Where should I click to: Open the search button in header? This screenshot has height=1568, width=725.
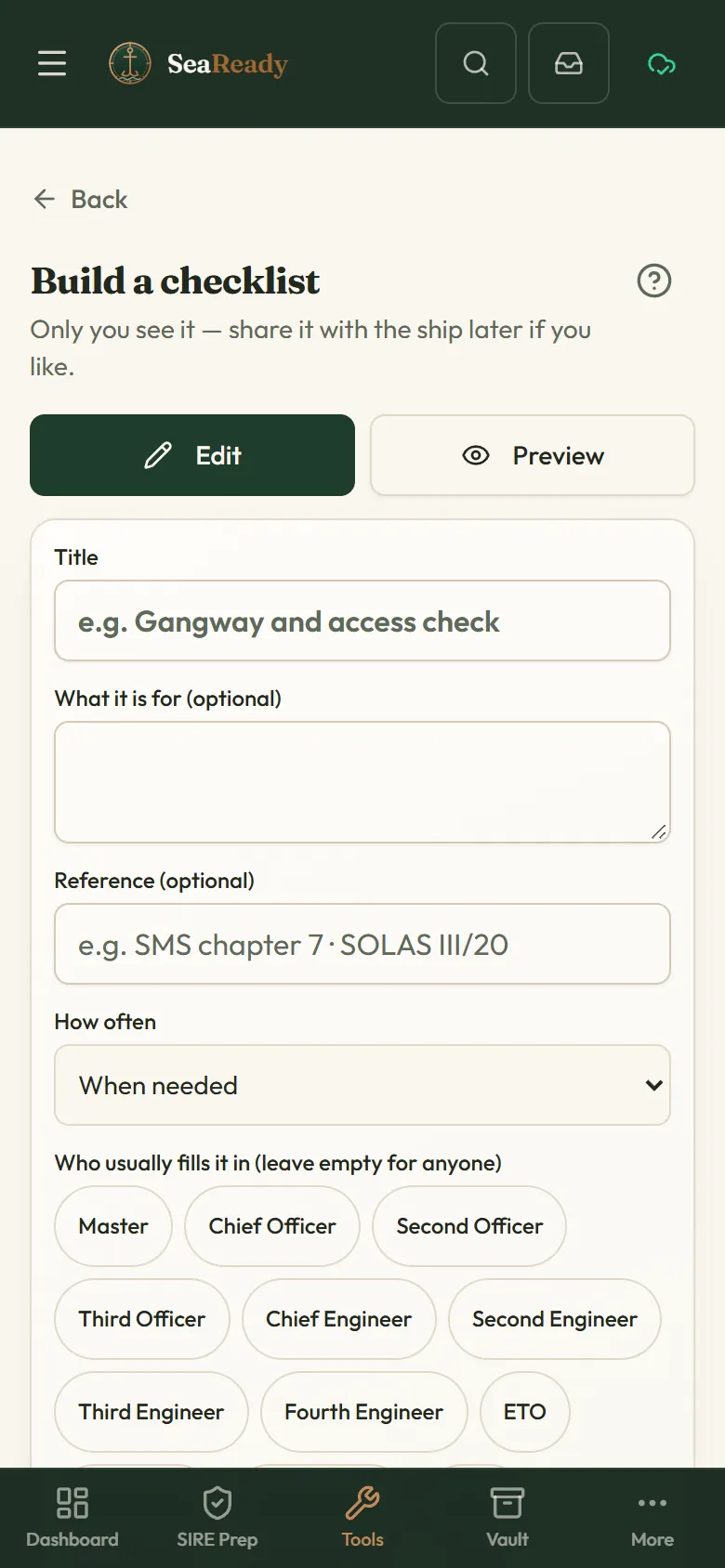pyautogui.click(x=476, y=63)
